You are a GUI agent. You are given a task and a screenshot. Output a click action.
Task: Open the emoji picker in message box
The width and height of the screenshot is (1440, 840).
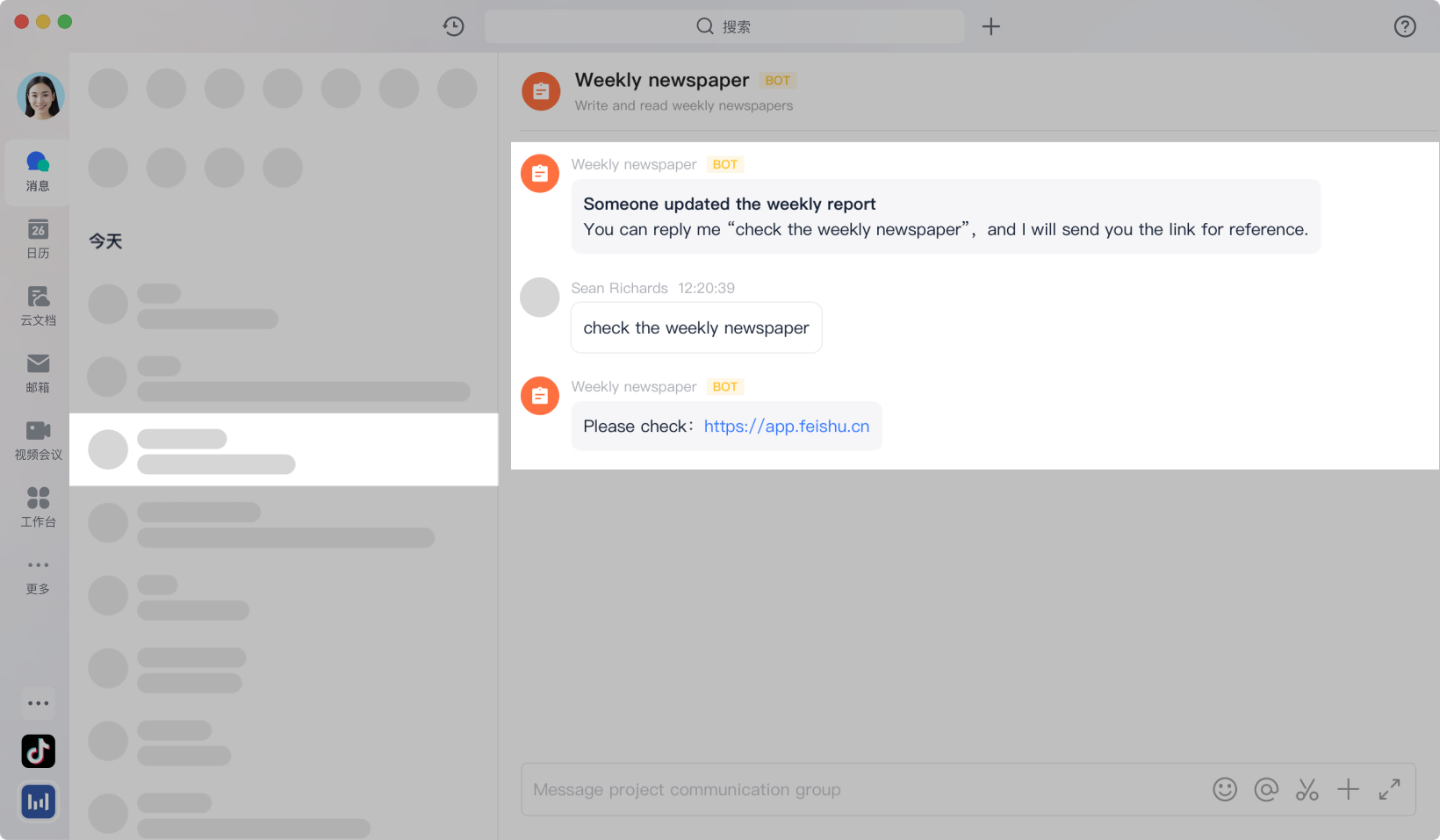pyautogui.click(x=1225, y=789)
